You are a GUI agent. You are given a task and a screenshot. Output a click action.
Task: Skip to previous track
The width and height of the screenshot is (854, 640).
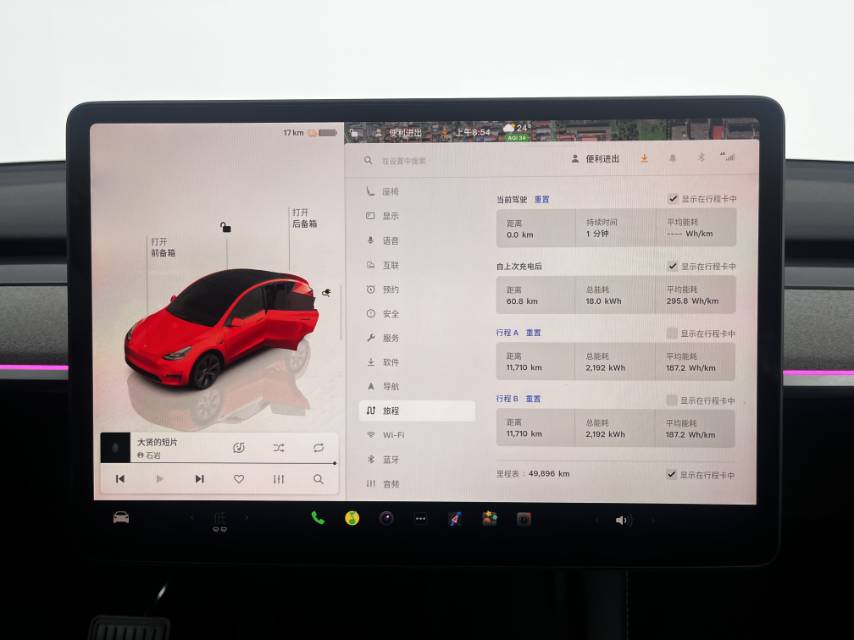[120, 479]
